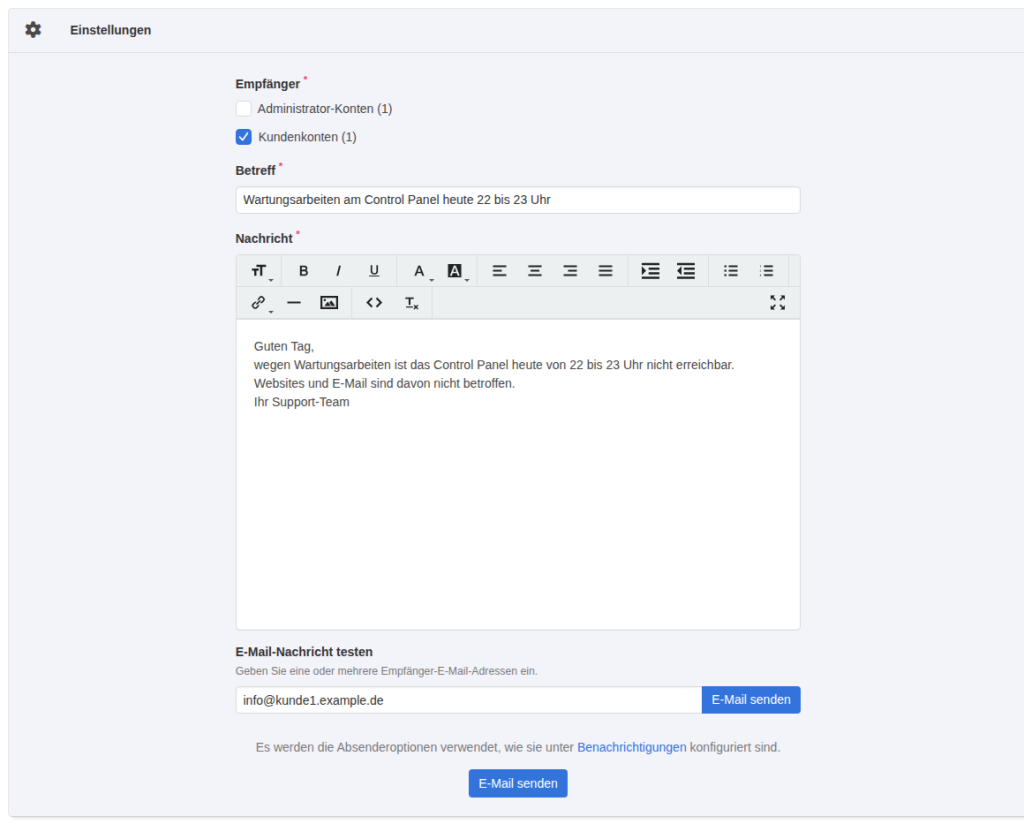Increase indent of the paragraph

click(x=650, y=271)
